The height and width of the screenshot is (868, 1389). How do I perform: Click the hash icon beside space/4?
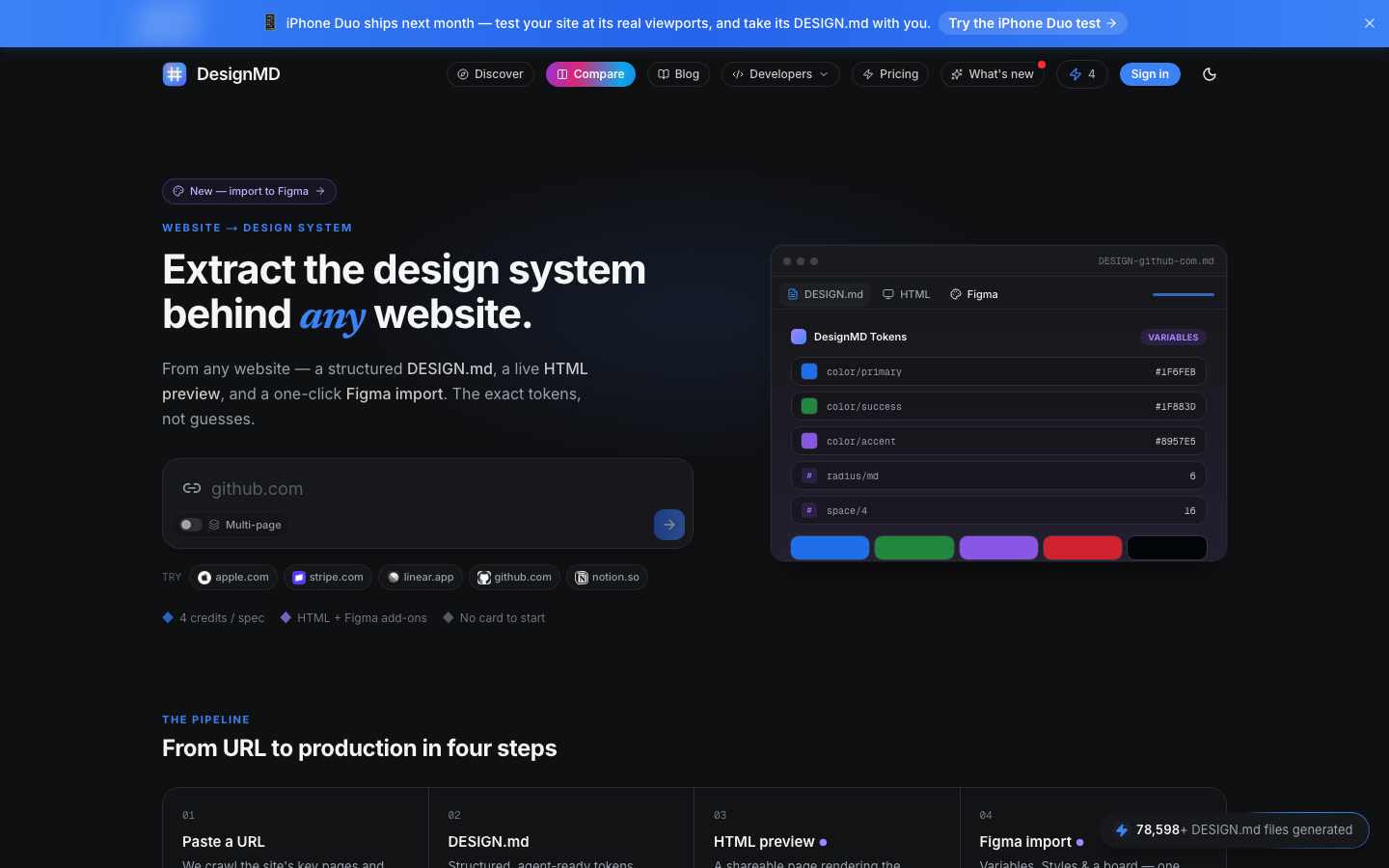pyautogui.click(x=809, y=510)
